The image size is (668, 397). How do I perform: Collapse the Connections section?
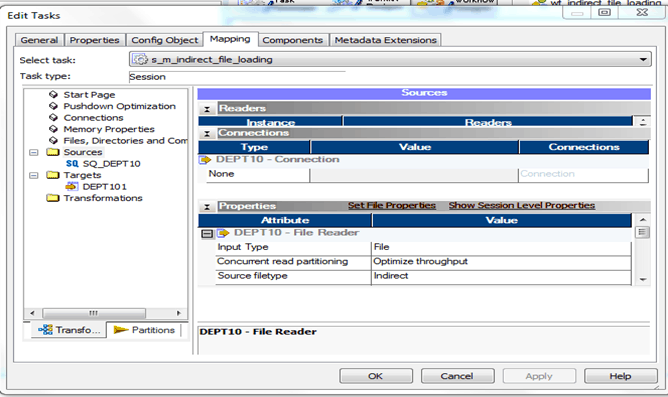(207, 134)
